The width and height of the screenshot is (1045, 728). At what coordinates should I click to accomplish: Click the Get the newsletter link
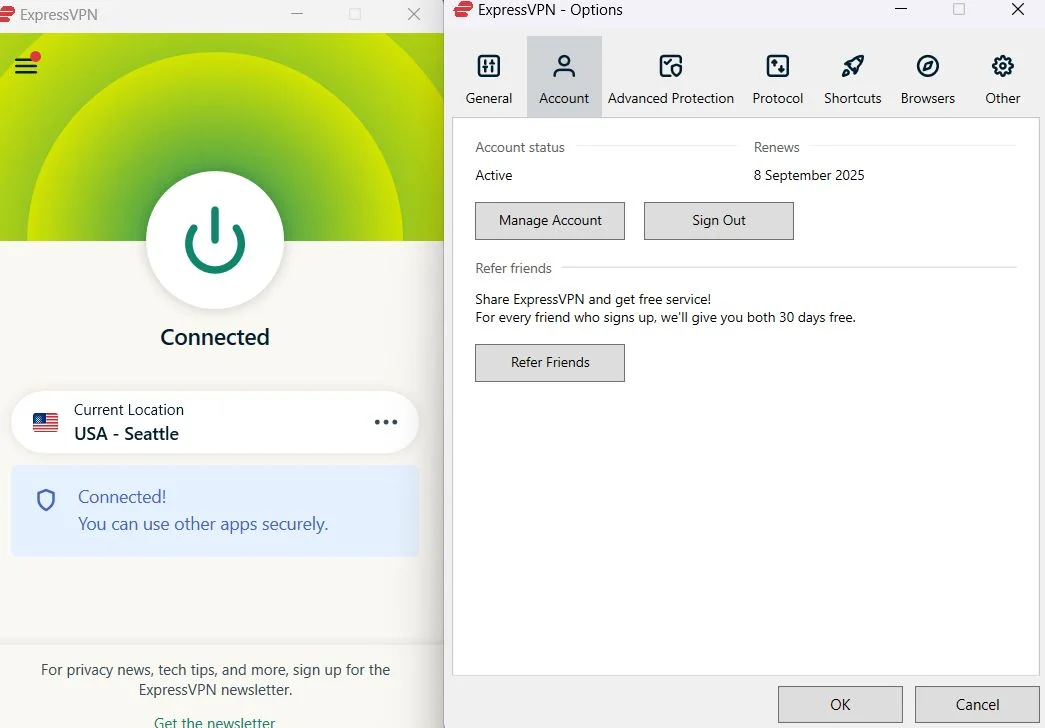coord(215,721)
